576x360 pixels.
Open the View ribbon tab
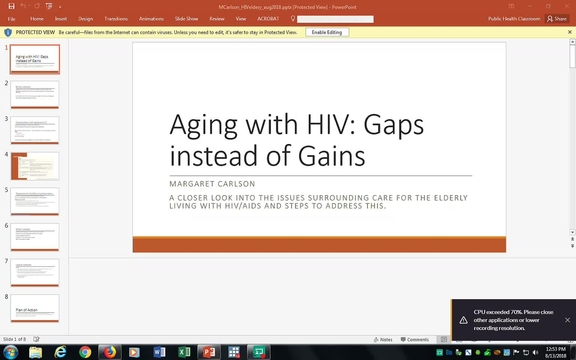click(x=241, y=19)
